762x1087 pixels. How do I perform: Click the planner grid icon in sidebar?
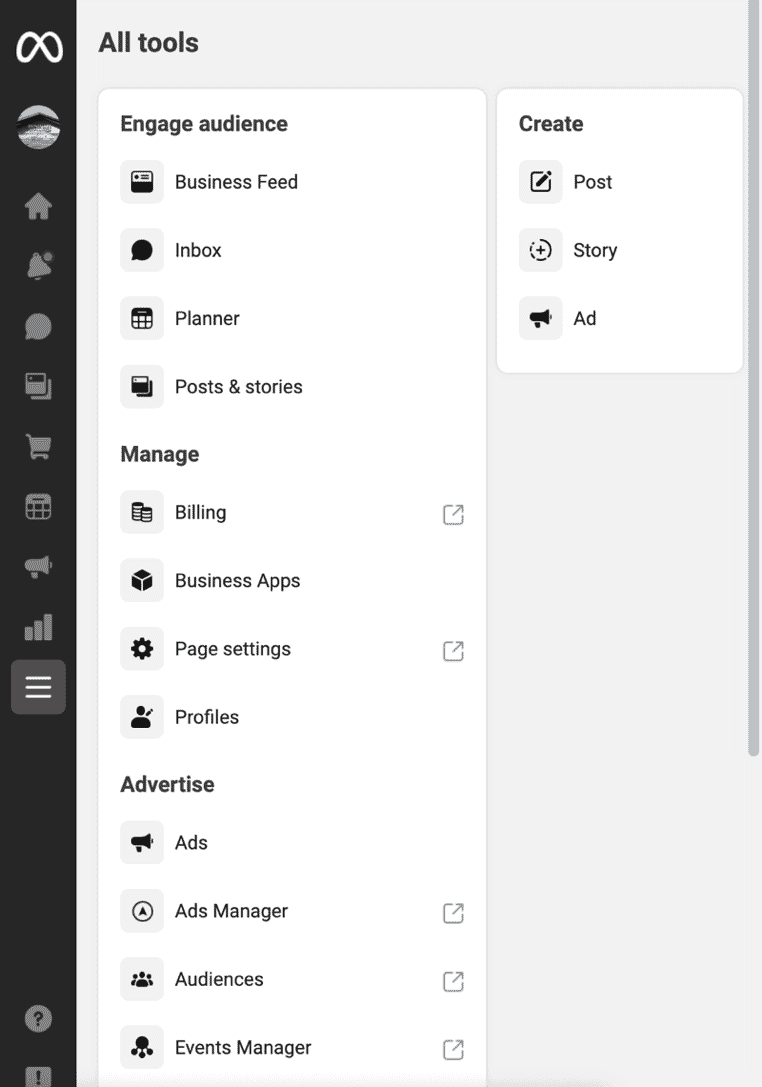pos(38,507)
